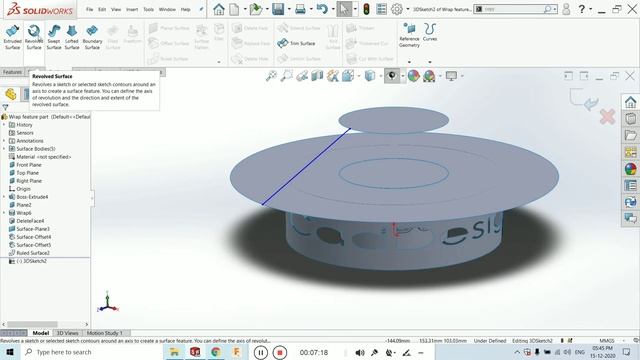Expand the Wrap6 feature node

(x=4, y=213)
